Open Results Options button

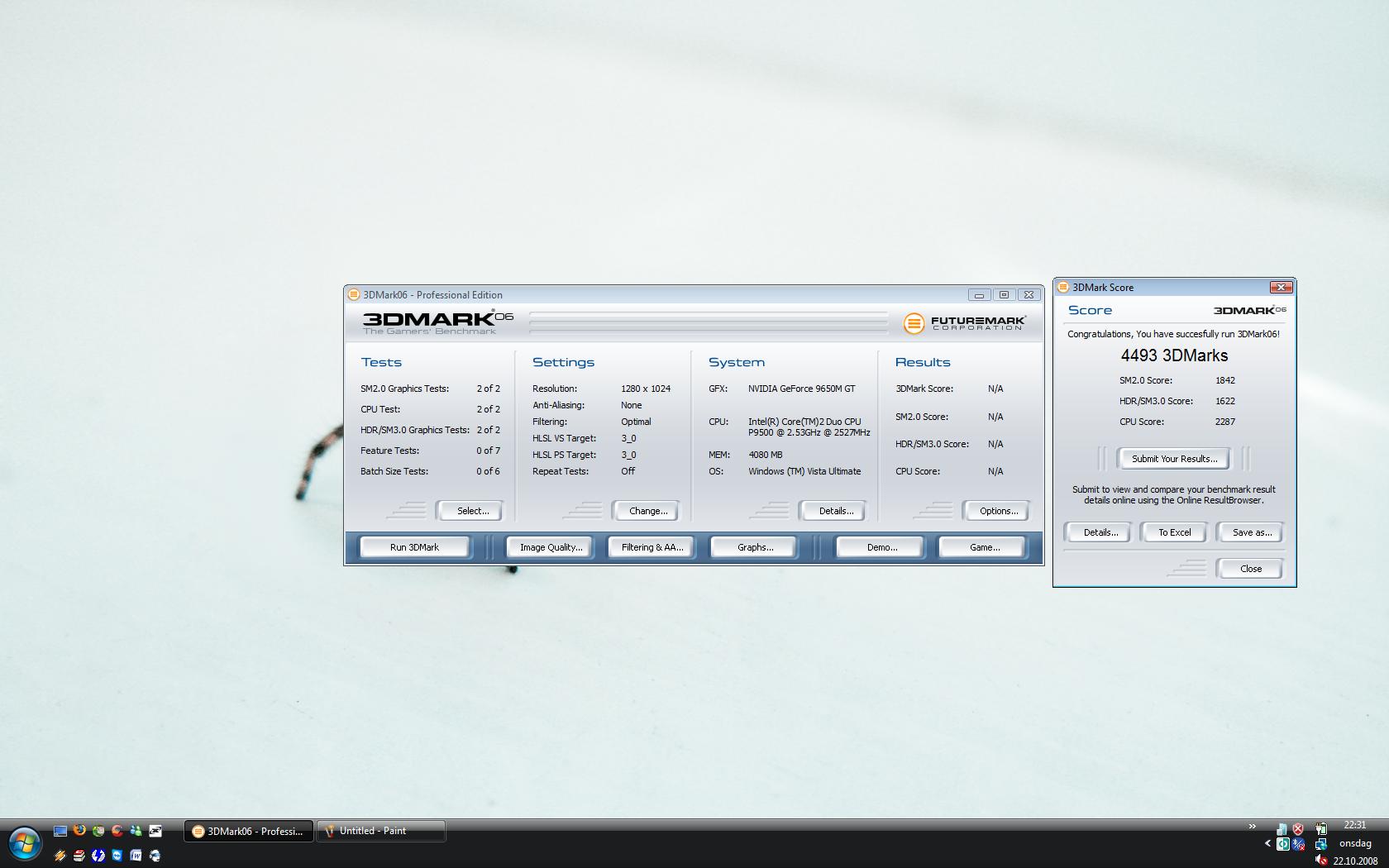click(x=998, y=511)
